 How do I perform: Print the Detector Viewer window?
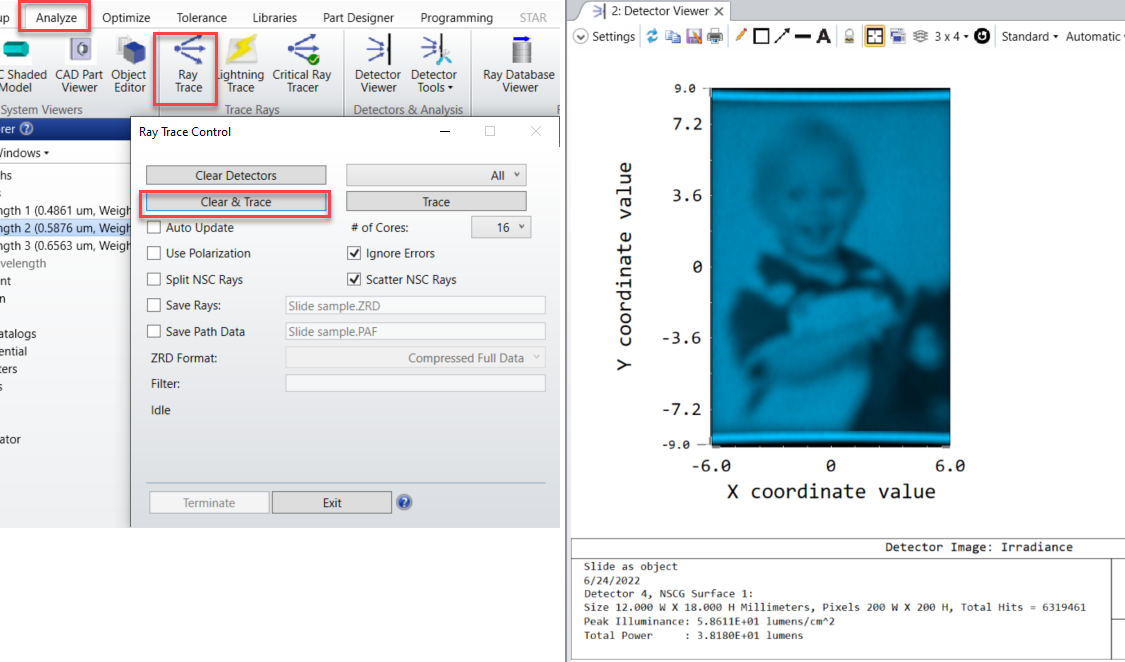point(715,36)
